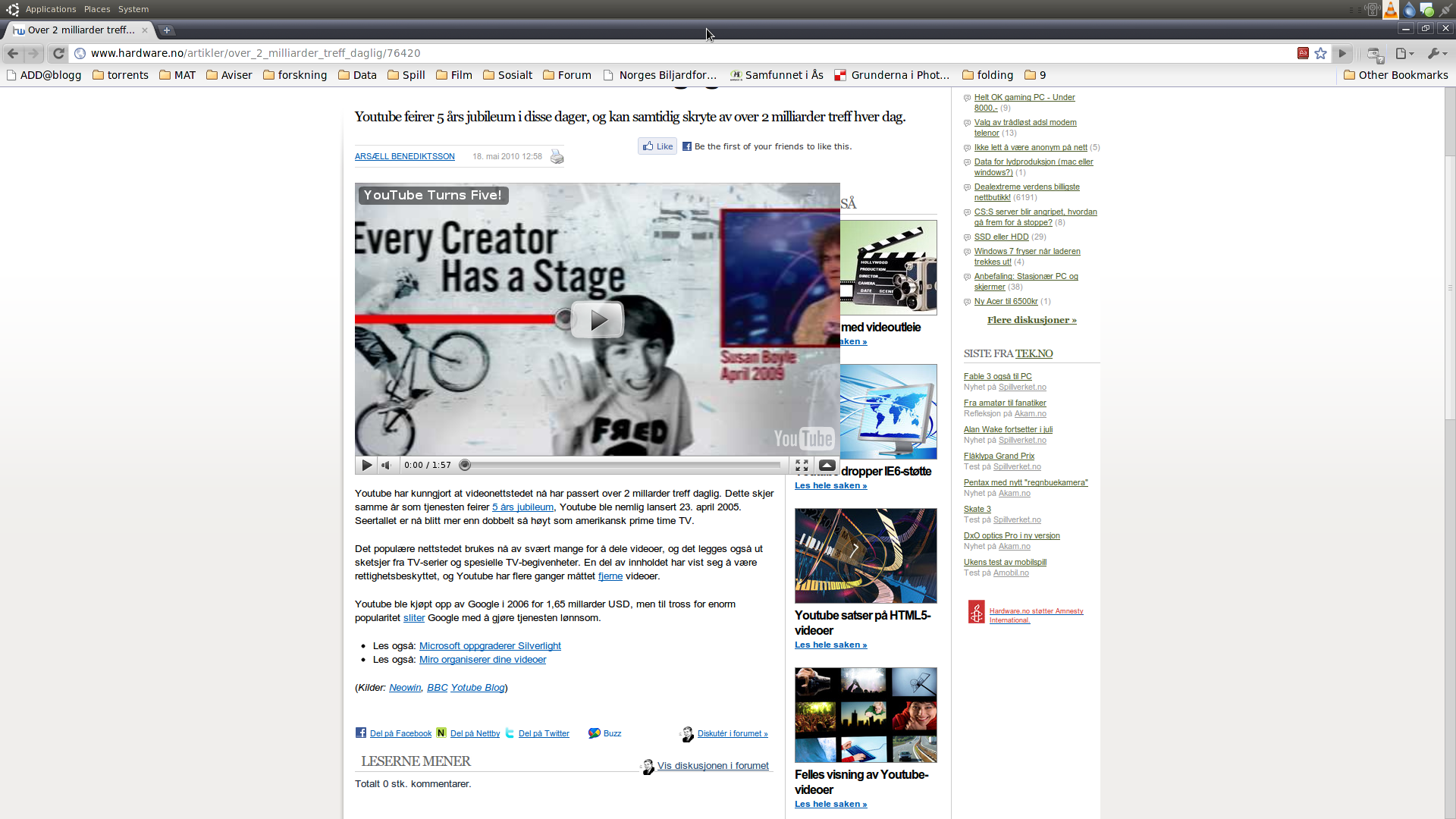Open Dealextreme verdens billigste nettbutikk thread

tap(1027, 192)
